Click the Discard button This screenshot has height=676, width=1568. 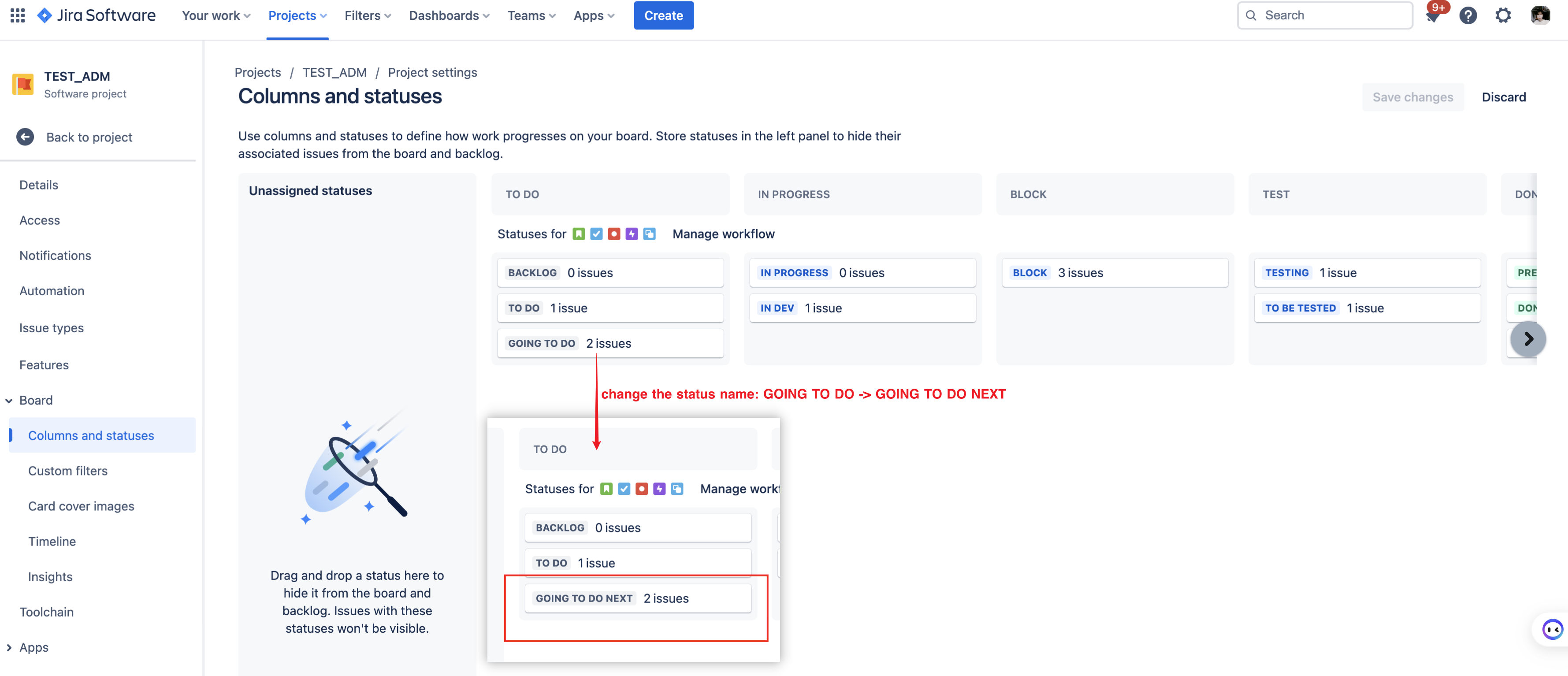pos(1503,97)
